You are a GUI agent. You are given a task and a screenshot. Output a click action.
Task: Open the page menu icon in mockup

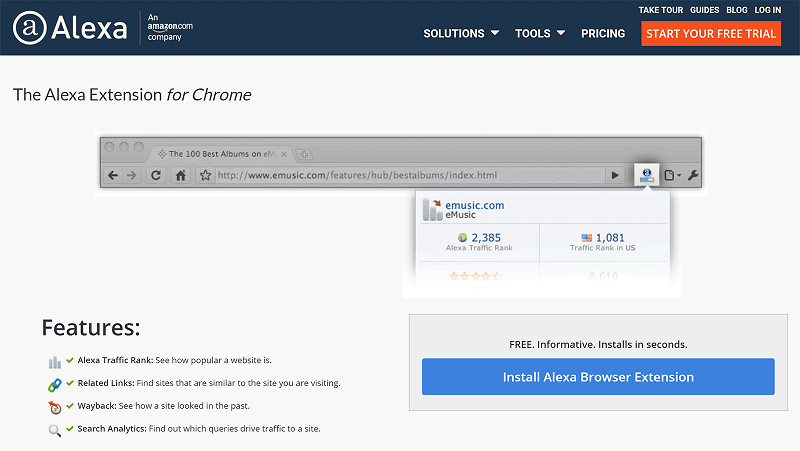(672, 176)
